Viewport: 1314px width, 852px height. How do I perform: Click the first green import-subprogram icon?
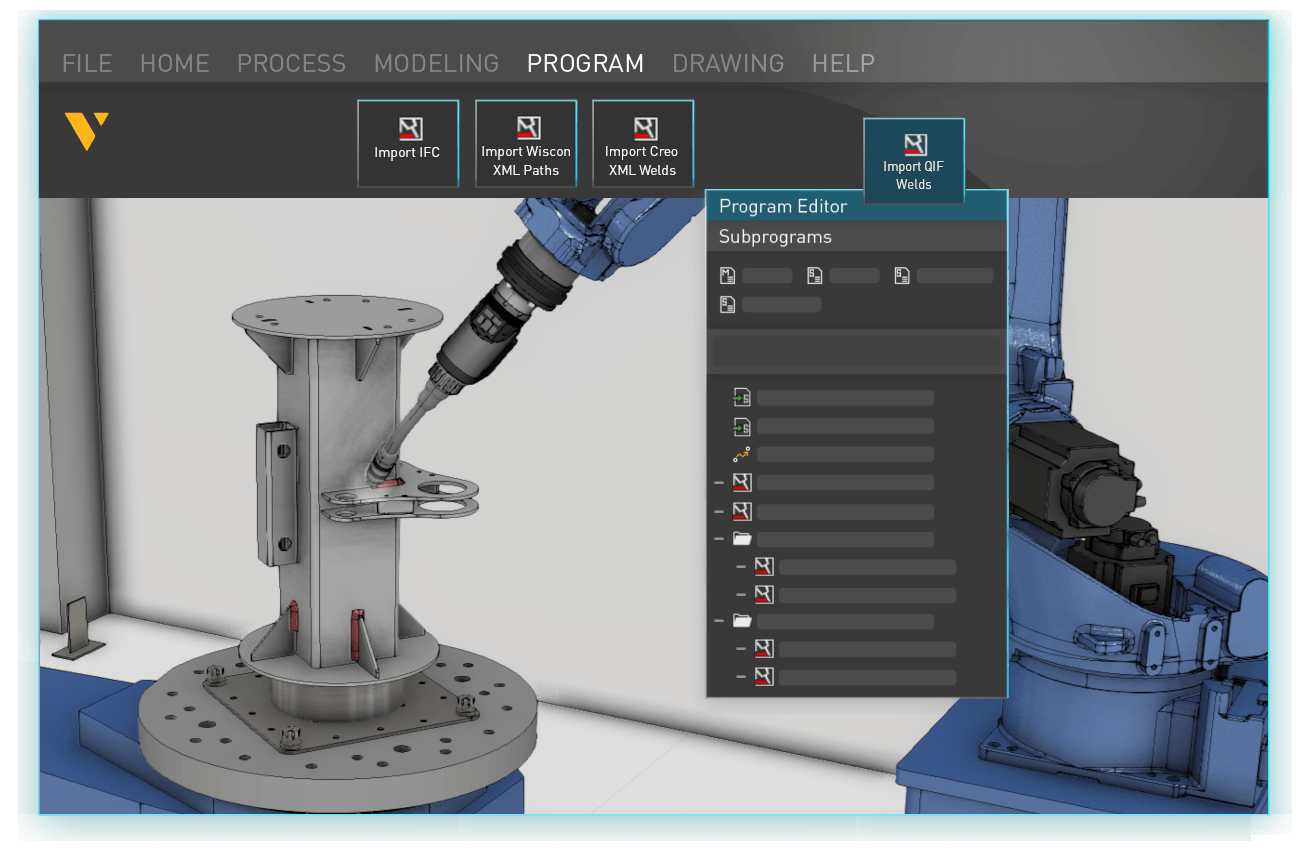point(740,397)
